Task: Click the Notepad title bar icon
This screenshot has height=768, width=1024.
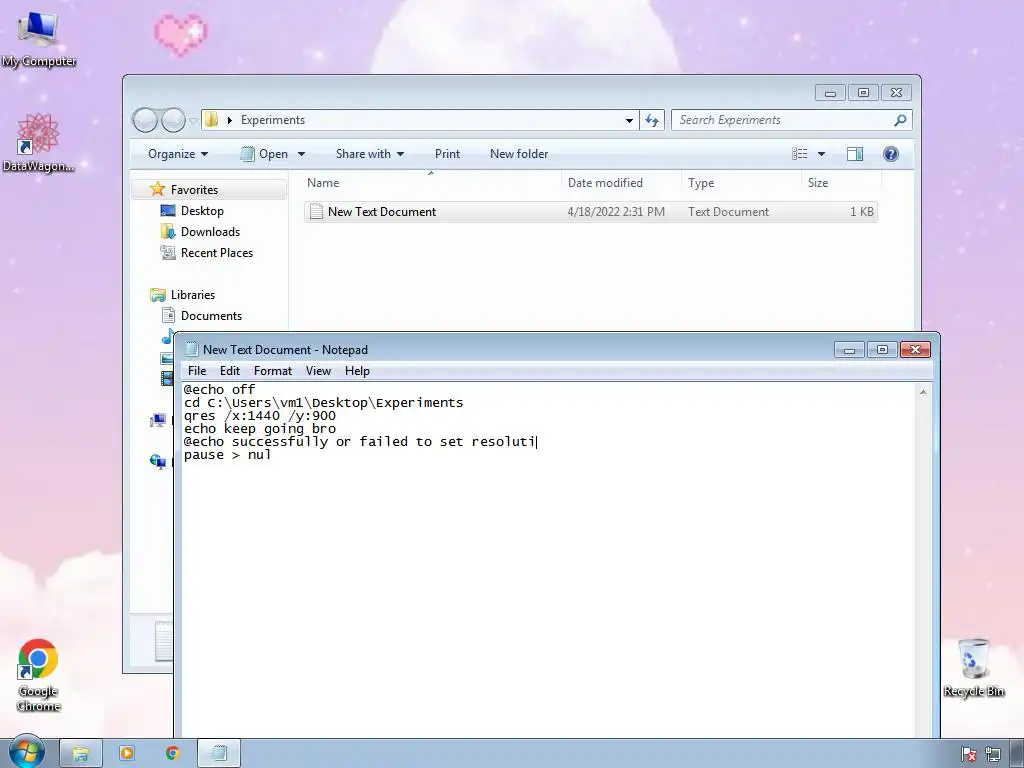Action: (x=191, y=349)
